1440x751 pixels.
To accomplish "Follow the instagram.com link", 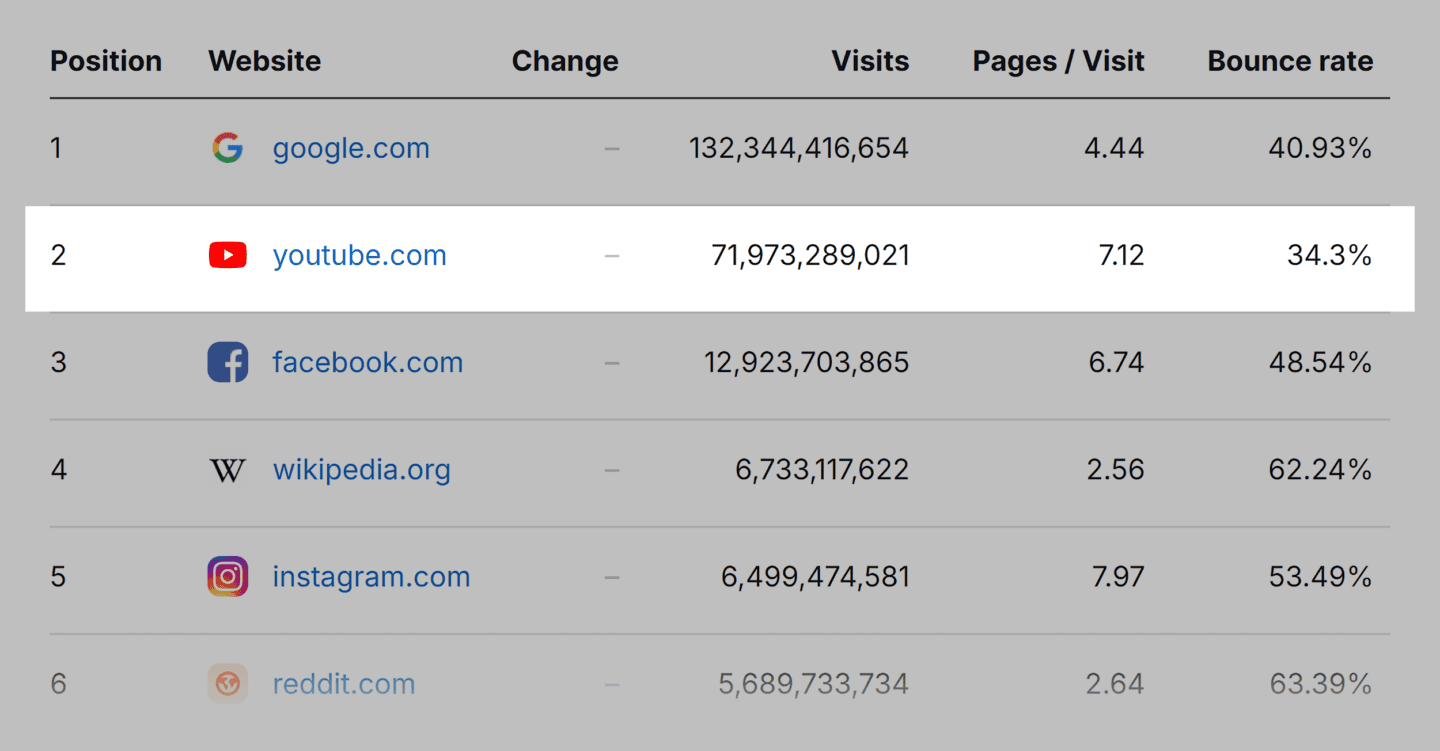I will 371,577.
